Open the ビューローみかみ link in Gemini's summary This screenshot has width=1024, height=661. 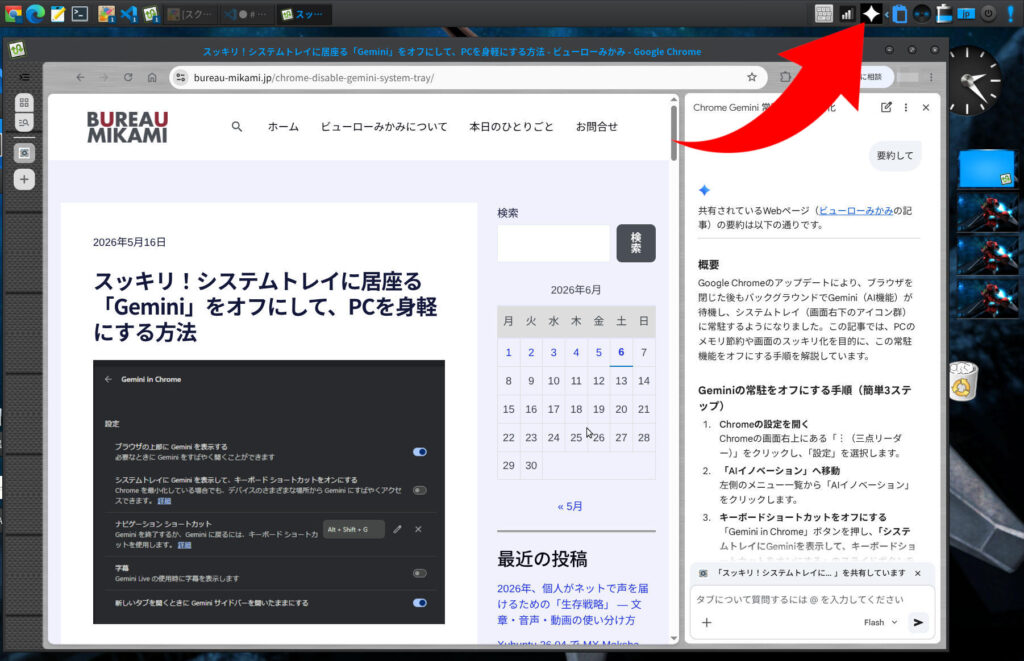[x=856, y=210]
